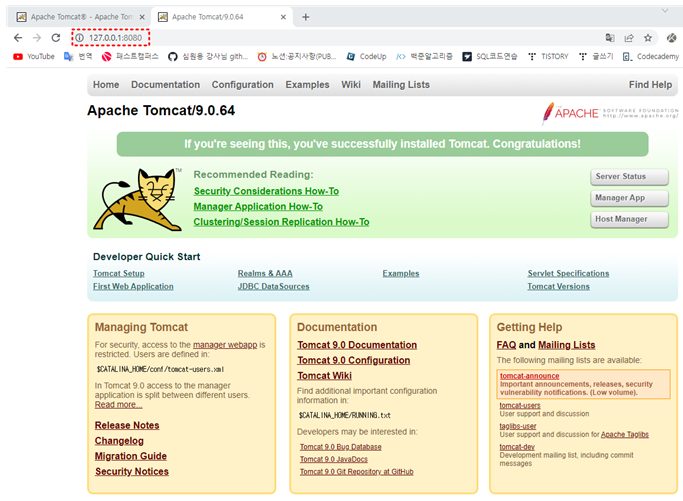Screen dimensions: 683x501
Task: Open the Changelog link
Action: (119, 441)
